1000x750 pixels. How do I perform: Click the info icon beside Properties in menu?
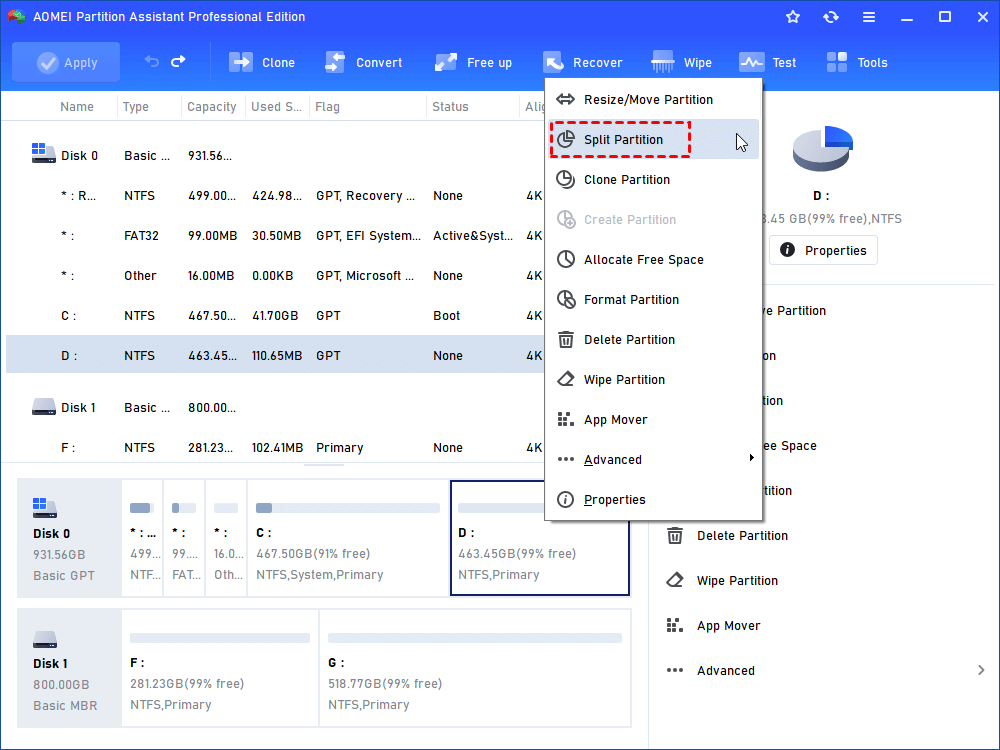tap(566, 499)
